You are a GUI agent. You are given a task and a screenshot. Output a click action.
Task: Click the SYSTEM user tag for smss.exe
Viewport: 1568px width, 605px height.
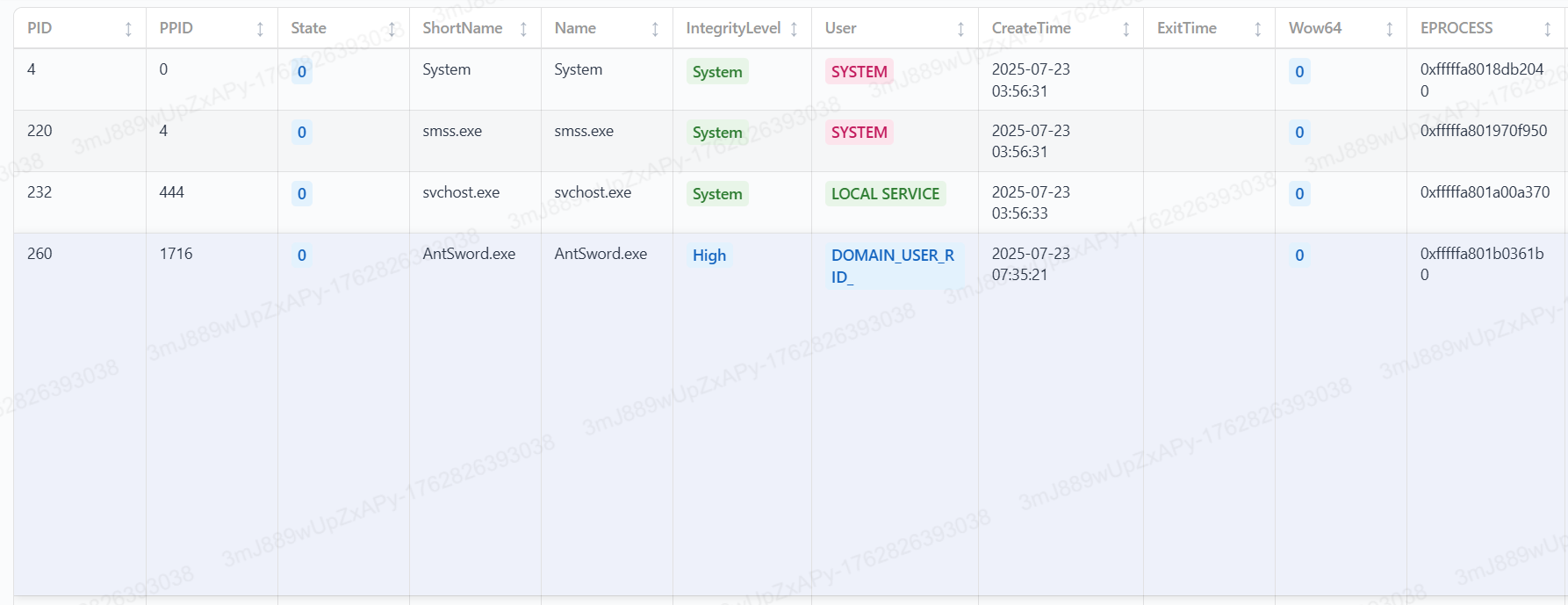(859, 133)
